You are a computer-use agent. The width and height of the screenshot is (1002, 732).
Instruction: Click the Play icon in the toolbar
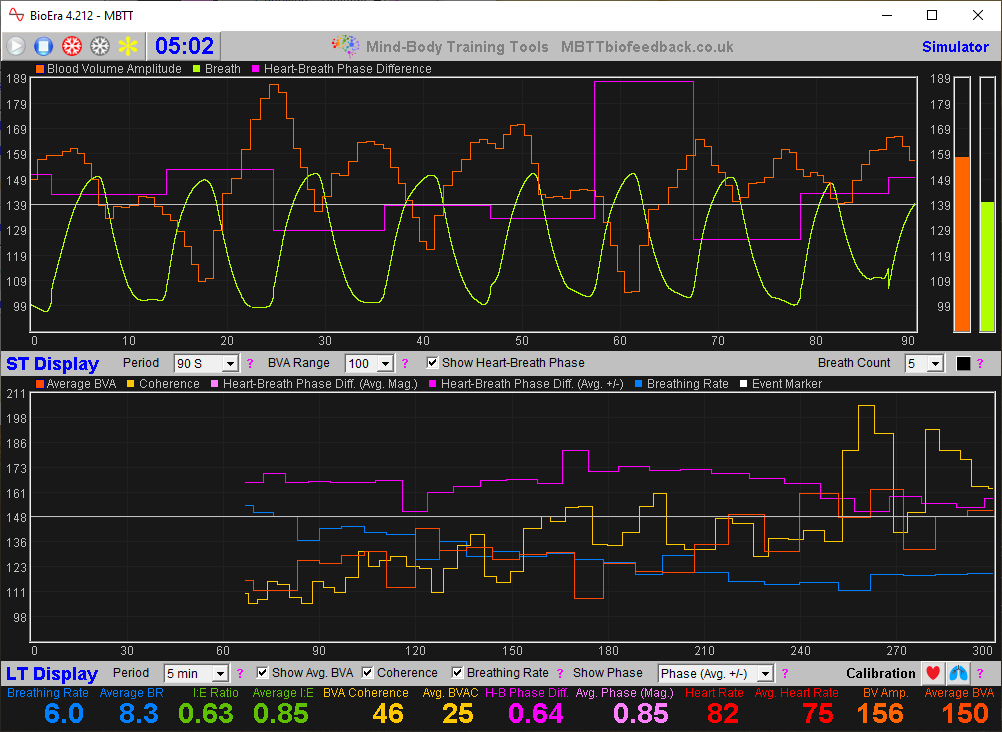(15, 45)
